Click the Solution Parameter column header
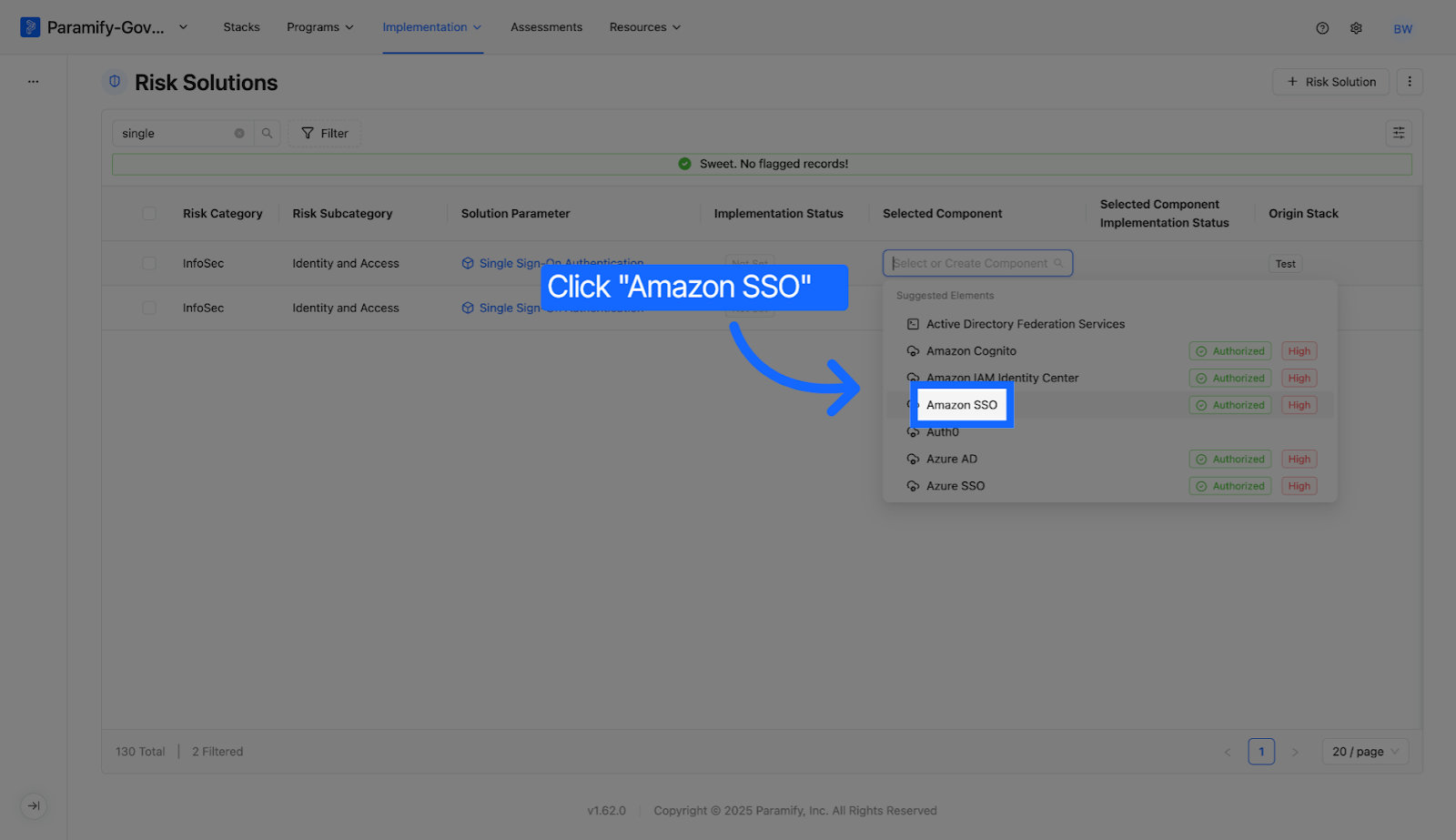1456x840 pixels. [x=515, y=214]
